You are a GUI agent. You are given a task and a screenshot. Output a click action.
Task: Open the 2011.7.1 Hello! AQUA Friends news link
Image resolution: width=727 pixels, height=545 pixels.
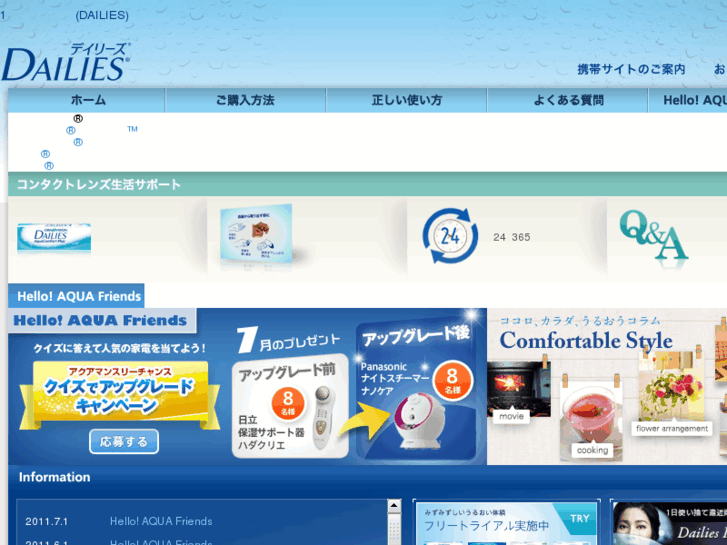coord(161,521)
